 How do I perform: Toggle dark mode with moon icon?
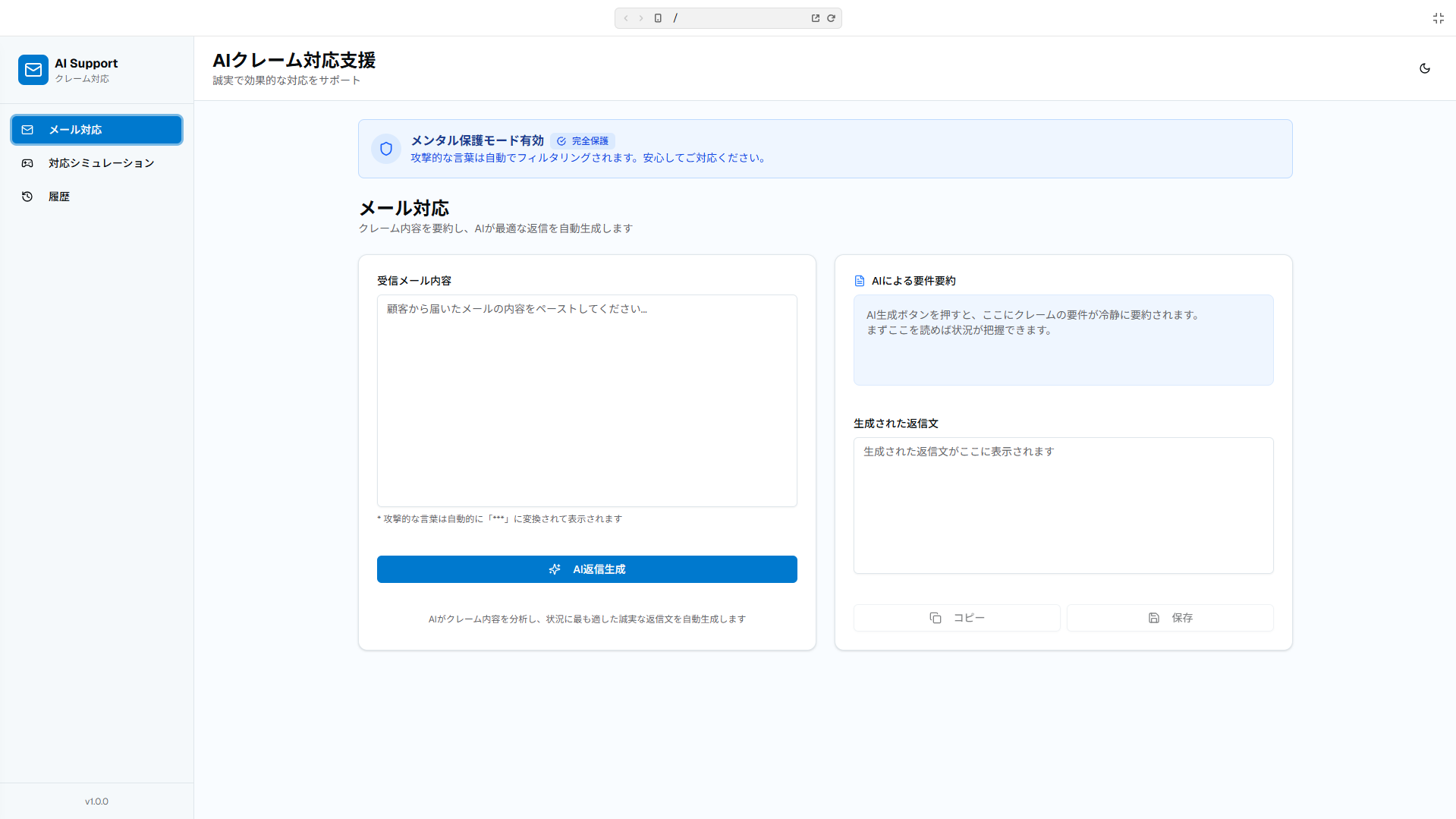1425,68
